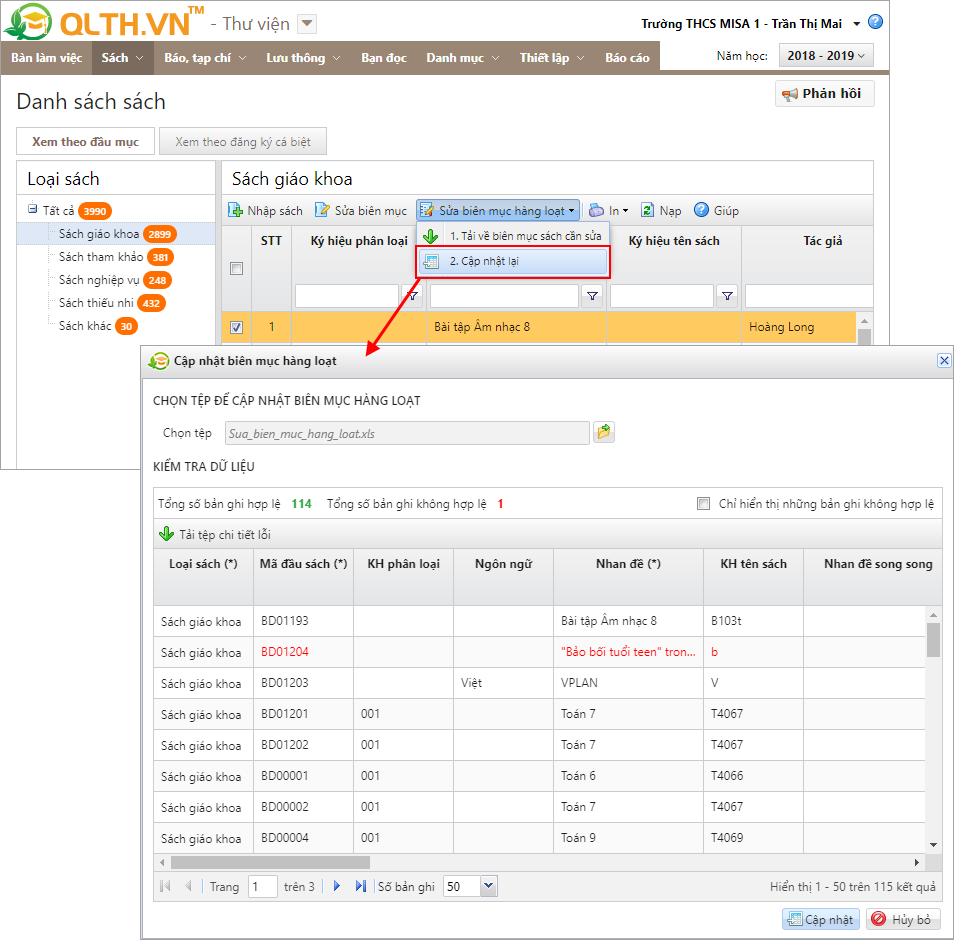This screenshot has height=942, width=957.
Task: Go to previous page arrow
Action: pos(188,886)
